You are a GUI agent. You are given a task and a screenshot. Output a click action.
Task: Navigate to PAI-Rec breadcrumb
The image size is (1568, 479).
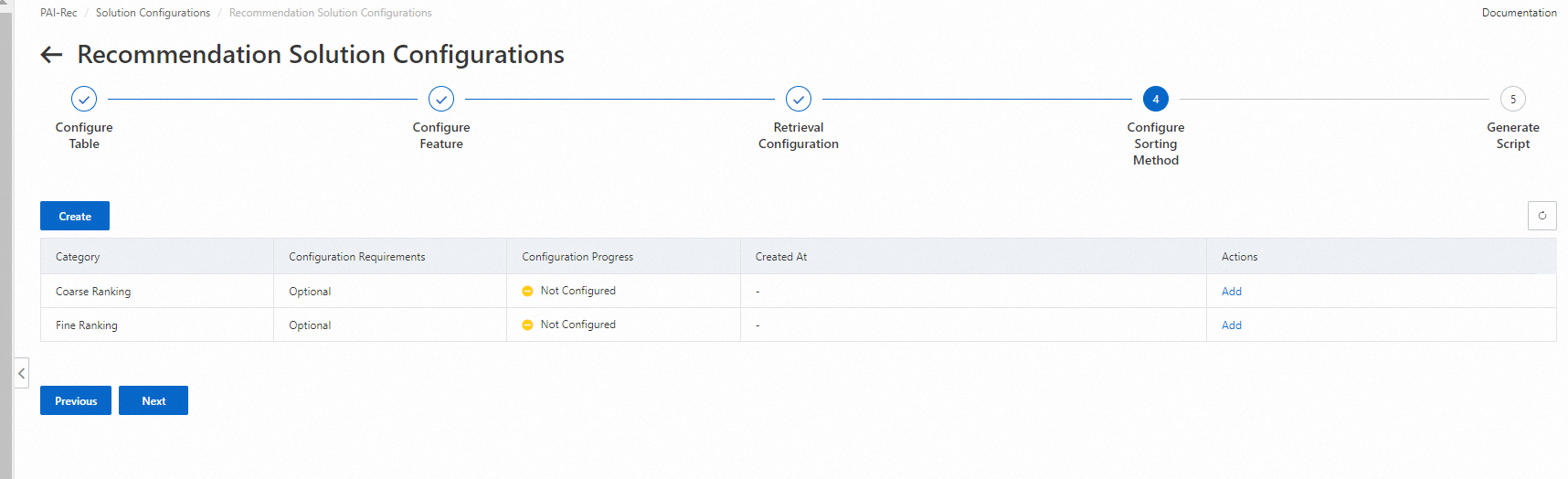click(58, 13)
